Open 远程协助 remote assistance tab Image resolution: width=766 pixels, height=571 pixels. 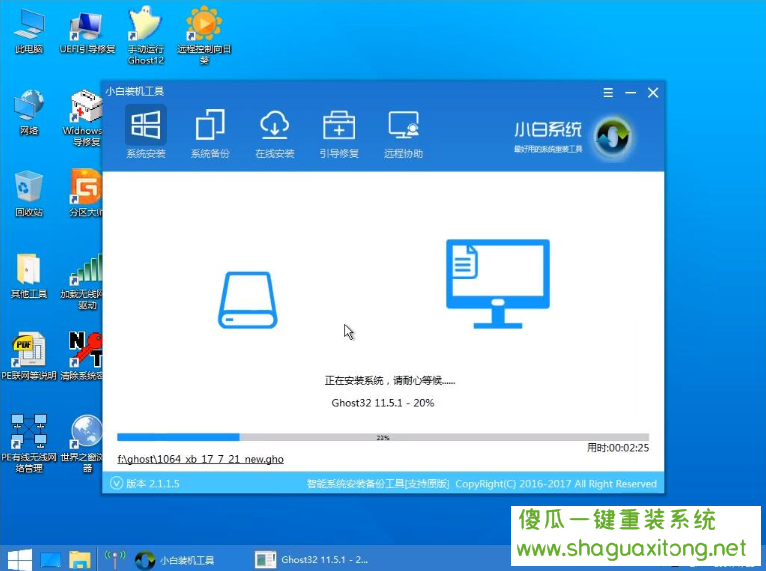pos(403,133)
